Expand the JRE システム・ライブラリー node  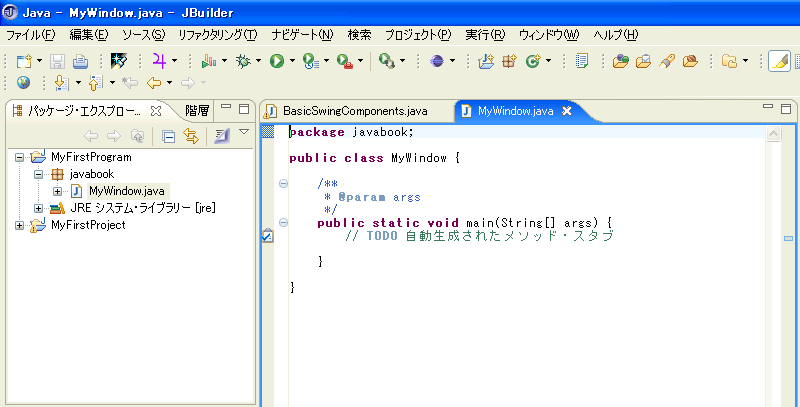[39, 208]
